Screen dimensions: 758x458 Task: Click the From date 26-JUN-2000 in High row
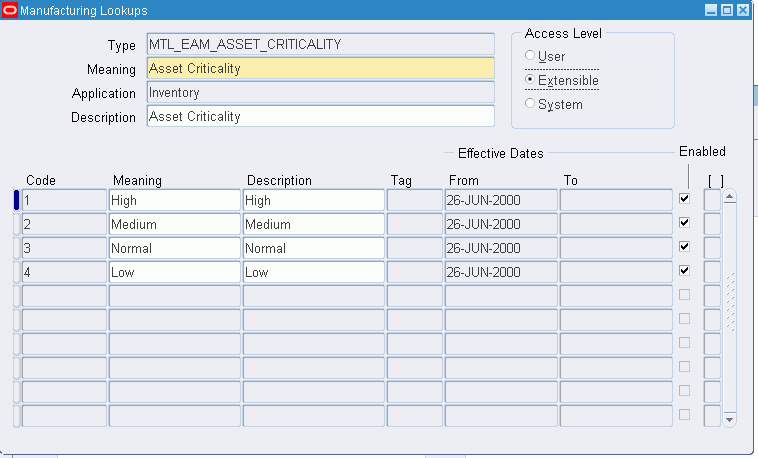(x=501, y=200)
